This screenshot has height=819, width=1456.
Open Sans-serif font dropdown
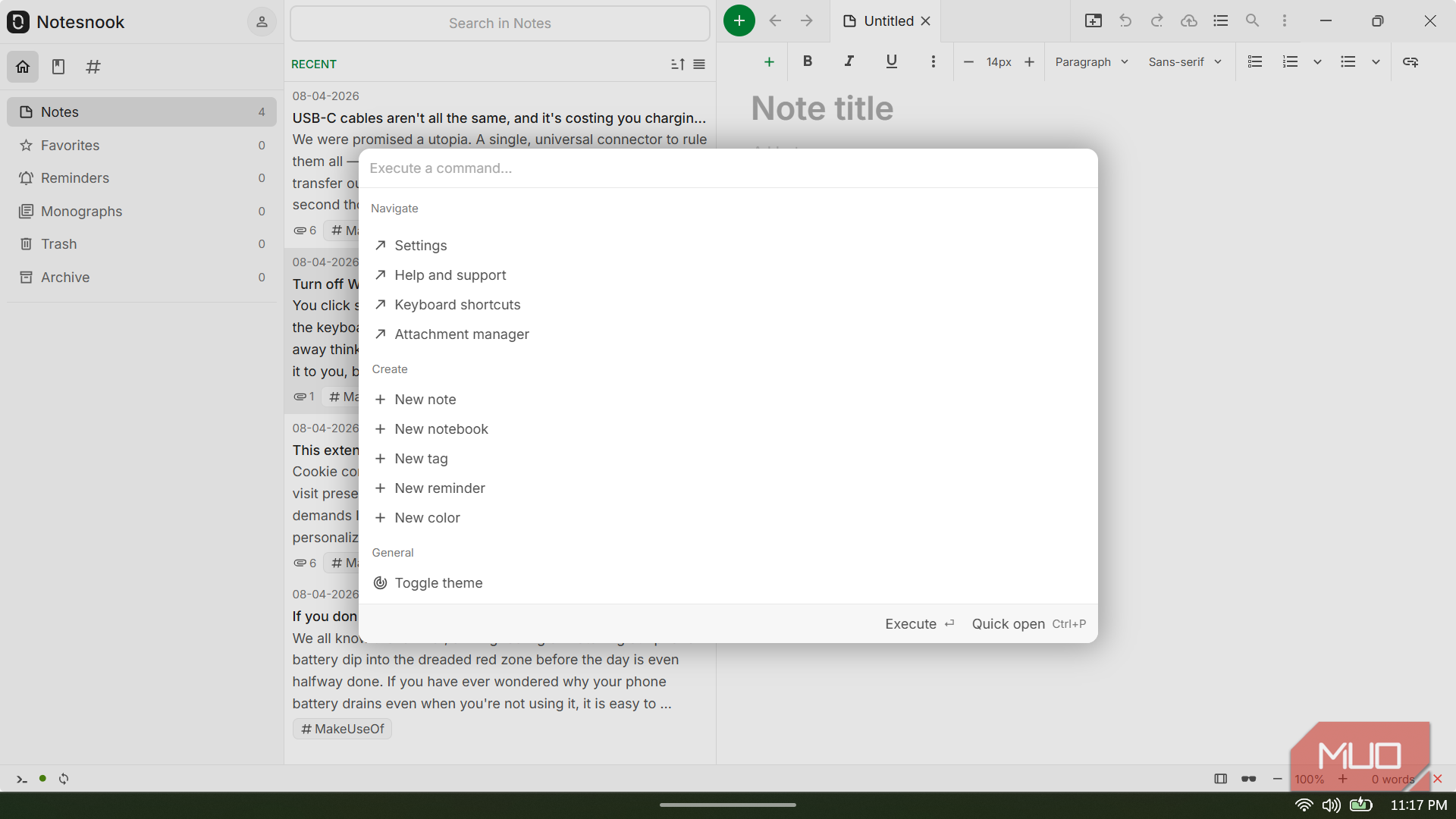click(x=1185, y=62)
